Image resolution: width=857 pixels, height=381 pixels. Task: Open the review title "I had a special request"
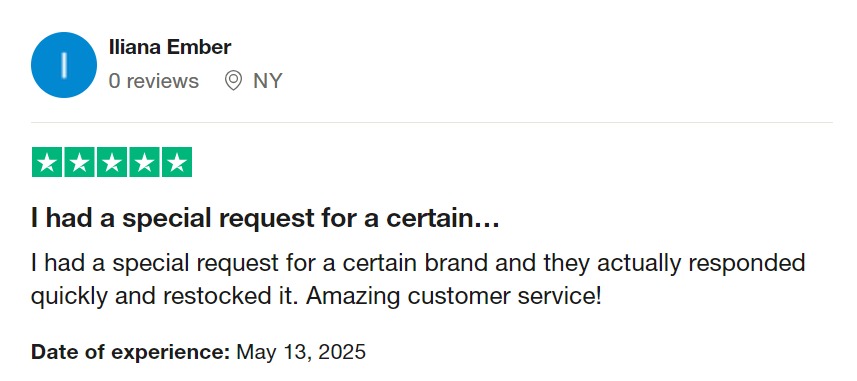(265, 219)
